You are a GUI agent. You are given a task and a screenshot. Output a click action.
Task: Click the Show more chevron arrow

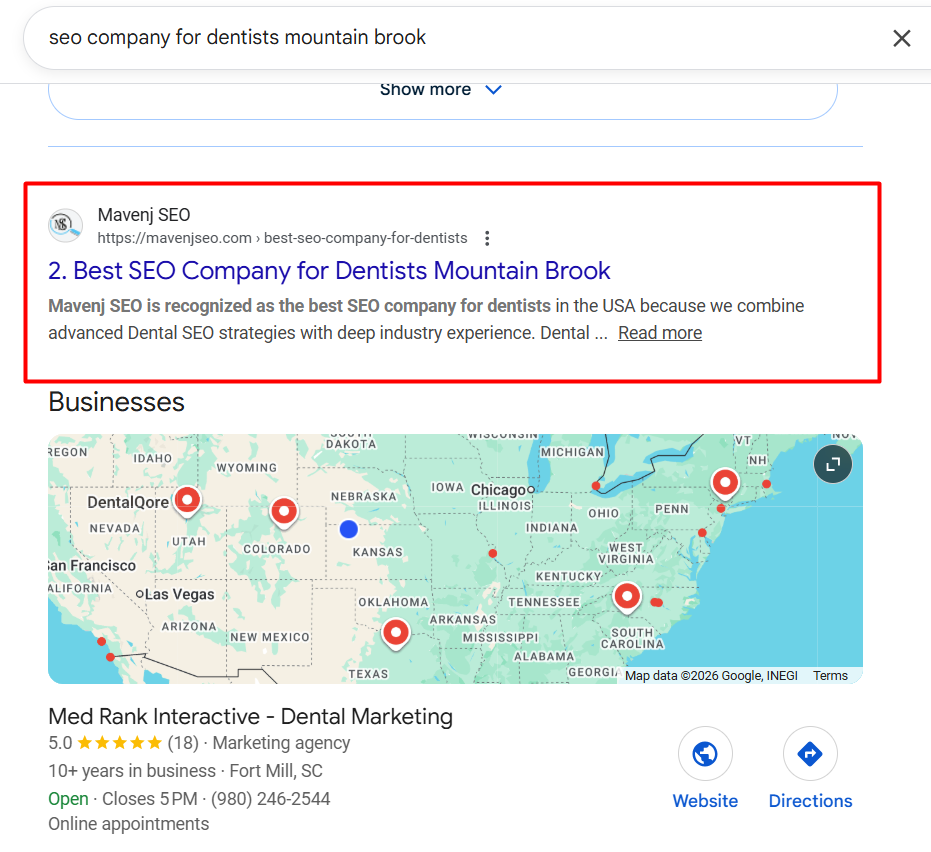[x=493, y=90]
